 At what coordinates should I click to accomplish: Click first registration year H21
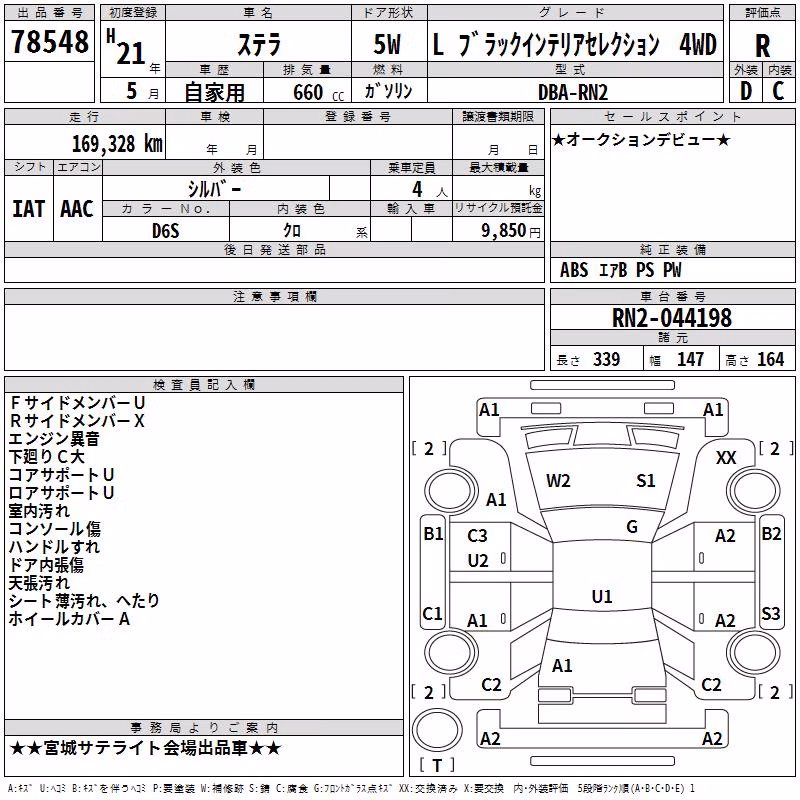(133, 50)
